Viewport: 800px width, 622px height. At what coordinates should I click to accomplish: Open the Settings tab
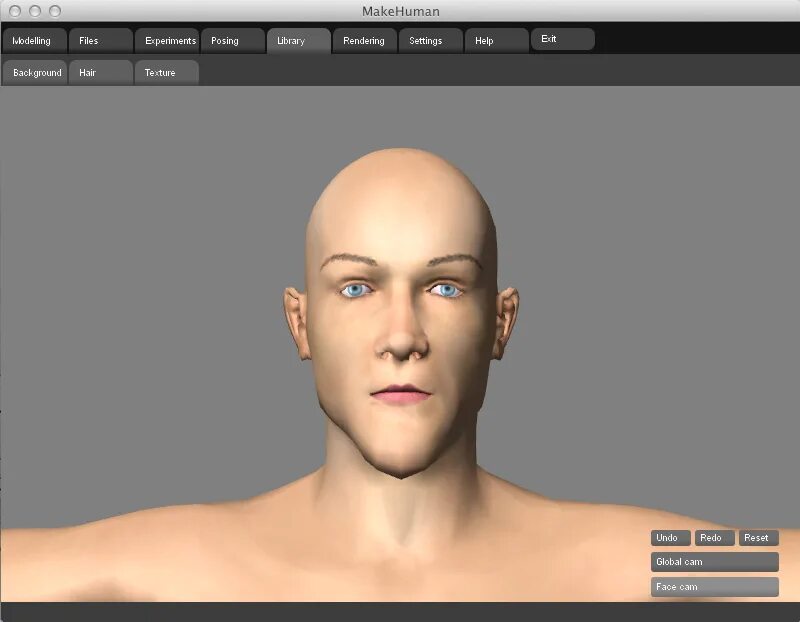coord(427,41)
